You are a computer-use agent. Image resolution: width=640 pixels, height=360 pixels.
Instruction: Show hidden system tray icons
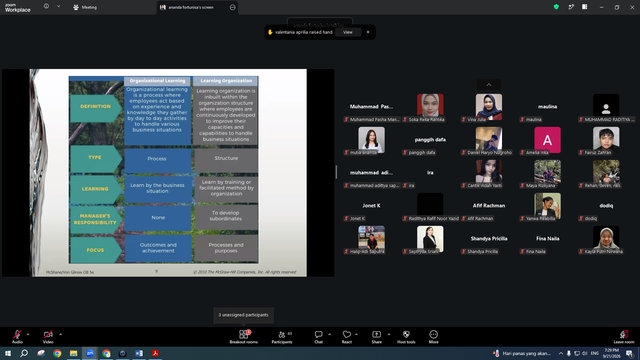[x=561, y=353]
